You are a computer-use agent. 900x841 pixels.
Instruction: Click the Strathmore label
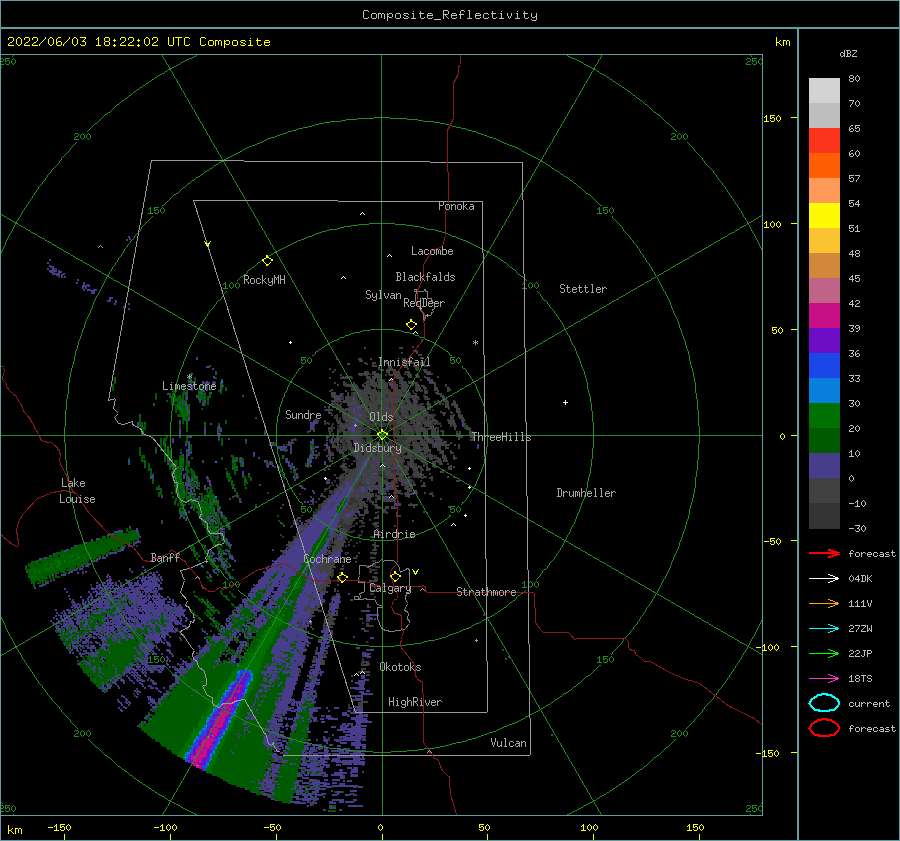click(x=486, y=592)
